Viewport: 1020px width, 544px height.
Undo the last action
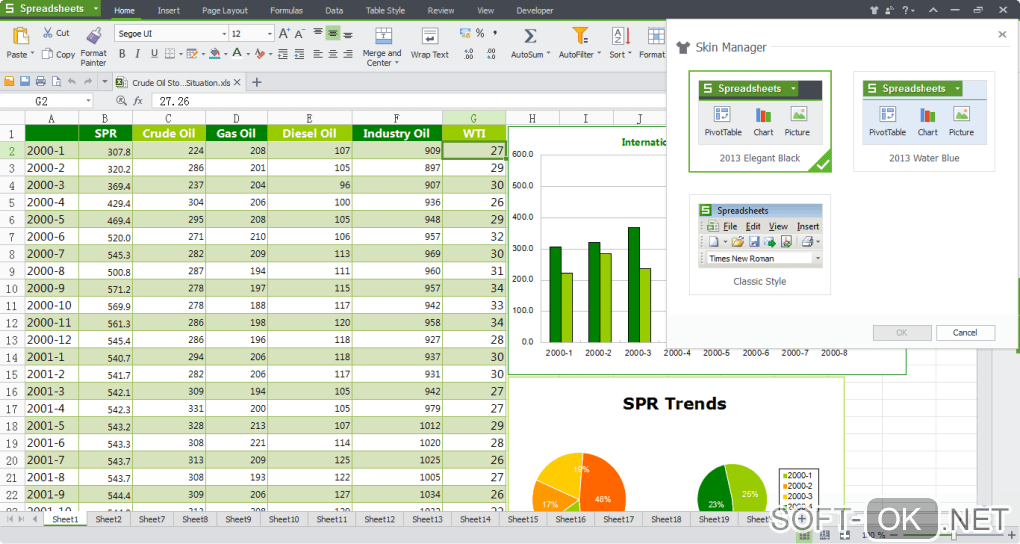(x=72, y=81)
